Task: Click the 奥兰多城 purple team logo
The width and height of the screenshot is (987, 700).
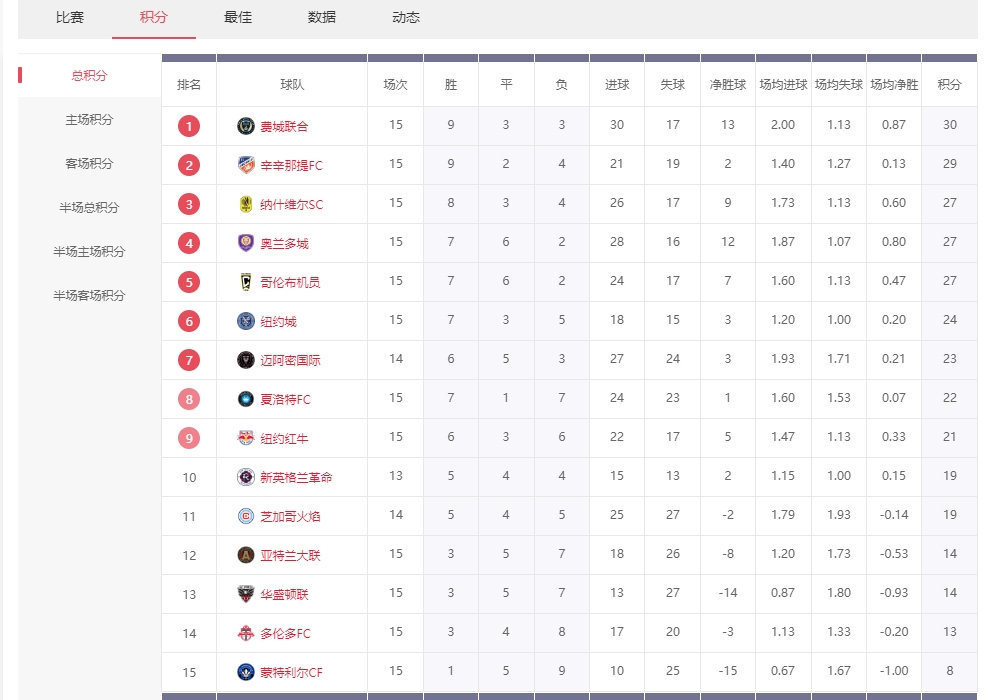Action: [246, 243]
